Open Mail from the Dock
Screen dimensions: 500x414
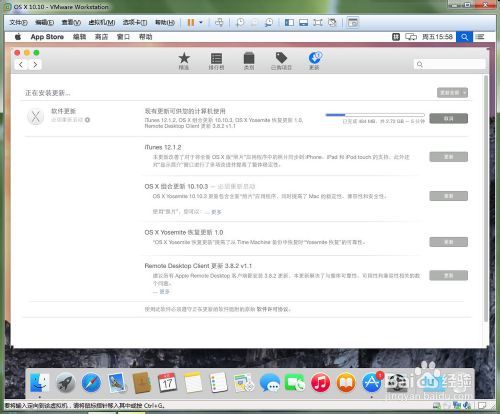pyautogui.click(x=117, y=382)
